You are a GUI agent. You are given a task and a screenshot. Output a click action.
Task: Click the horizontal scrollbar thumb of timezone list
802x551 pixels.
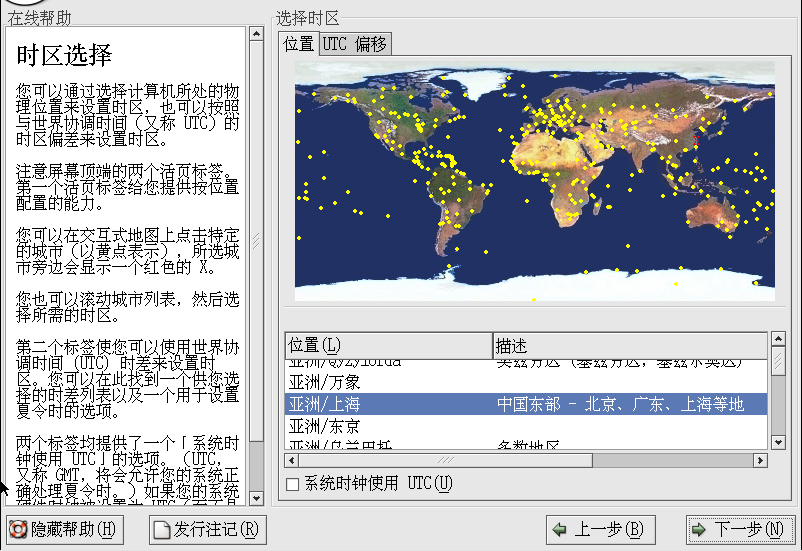coord(445,460)
